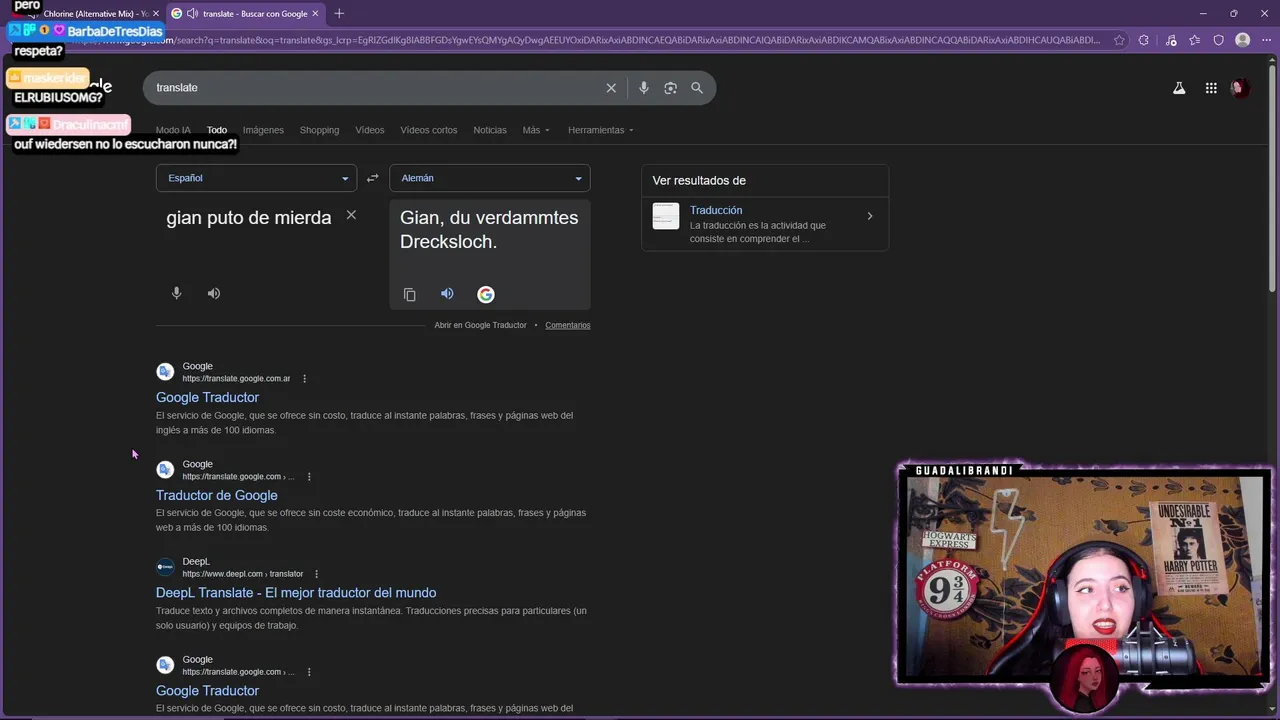Select the Todo results tab
1280x720 pixels.
(x=217, y=130)
